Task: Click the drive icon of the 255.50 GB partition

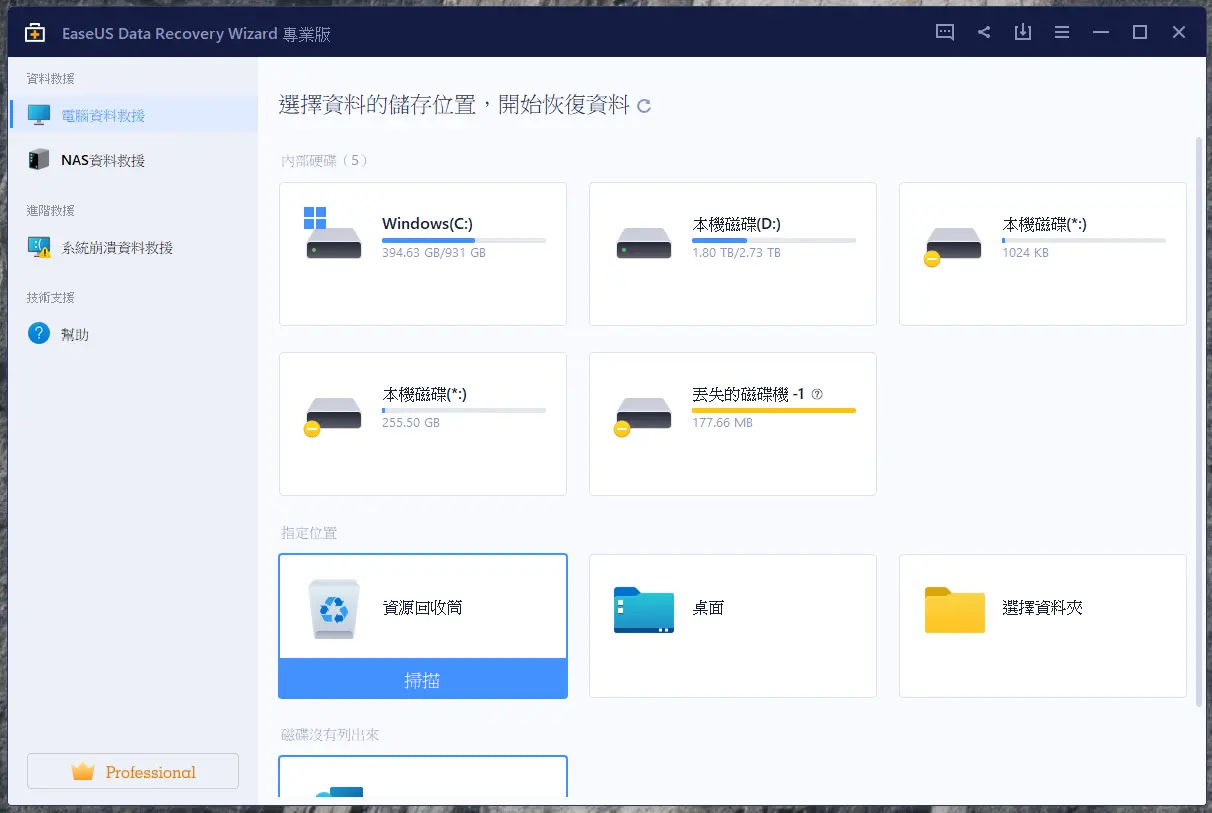Action: click(x=333, y=415)
